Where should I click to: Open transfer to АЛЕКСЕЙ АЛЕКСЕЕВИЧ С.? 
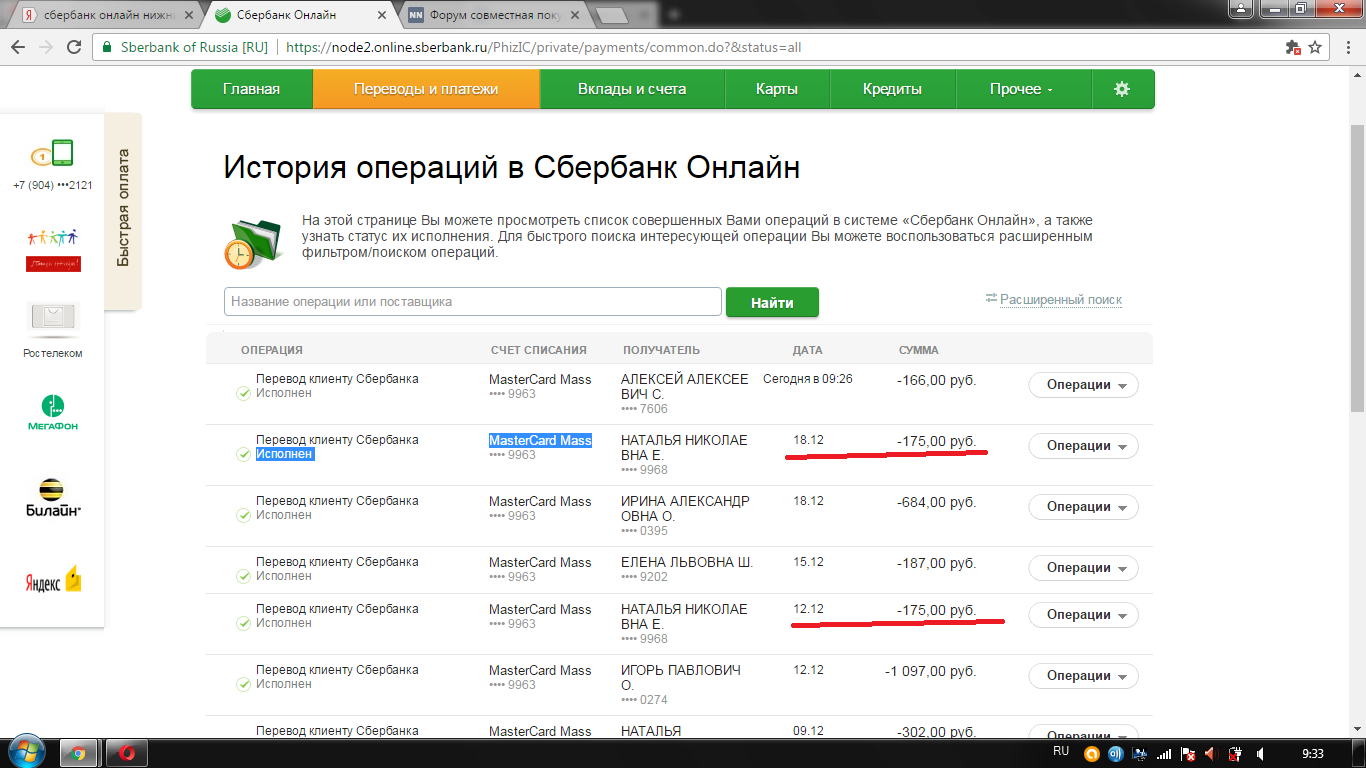684,386
